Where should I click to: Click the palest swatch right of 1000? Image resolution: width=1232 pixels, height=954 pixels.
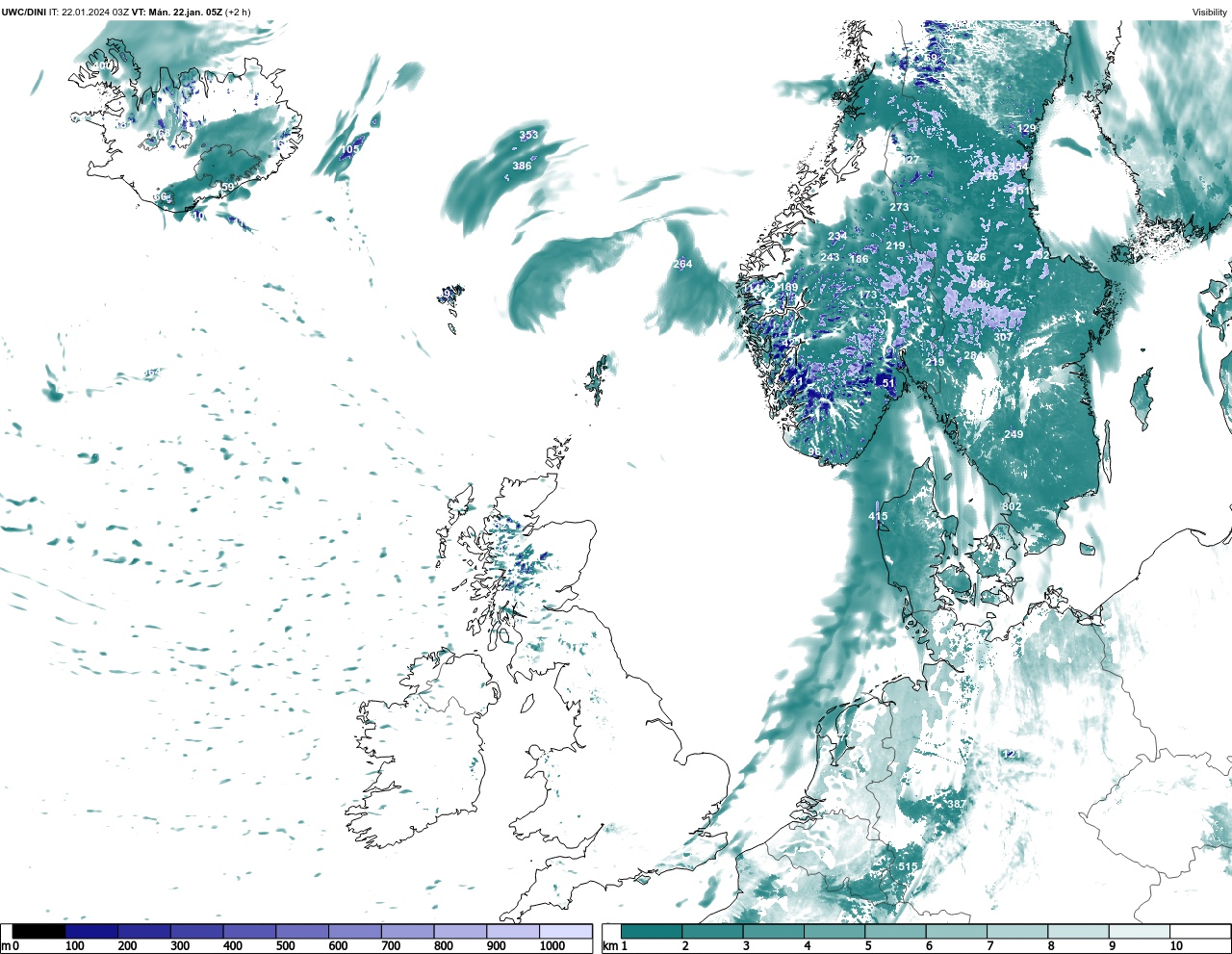[x=565, y=931]
